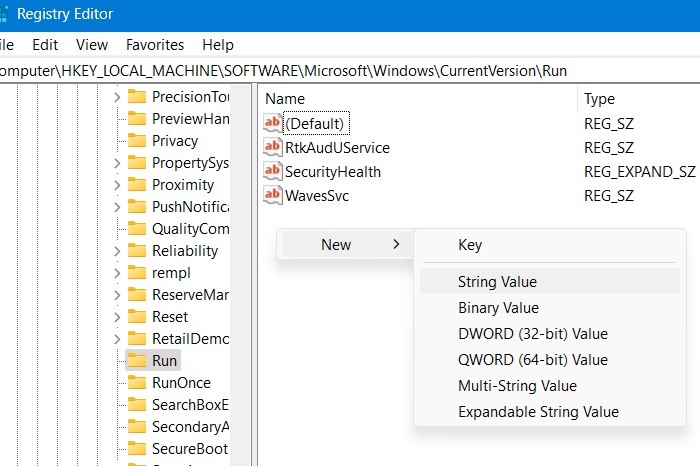This screenshot has height=466, width=700.
Task: Select the RtkAudUService value name
Action: (x=338, y=147)
